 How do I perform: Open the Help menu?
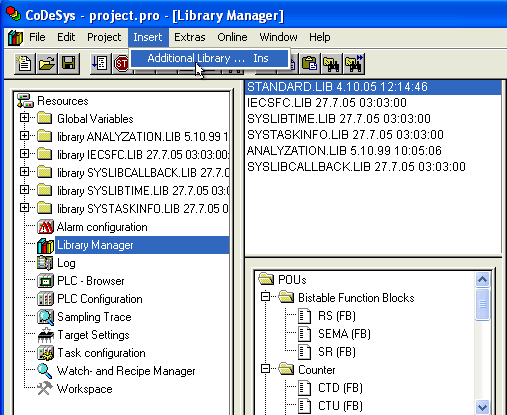click(320, 37)
